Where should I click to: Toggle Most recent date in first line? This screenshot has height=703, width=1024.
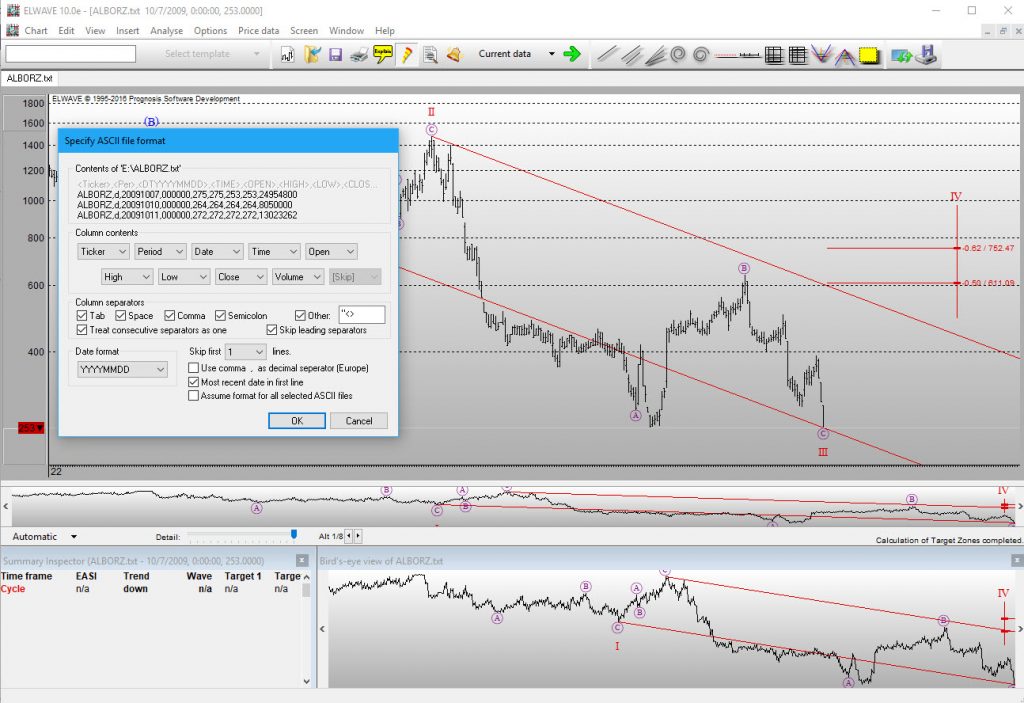pos(193,382)
